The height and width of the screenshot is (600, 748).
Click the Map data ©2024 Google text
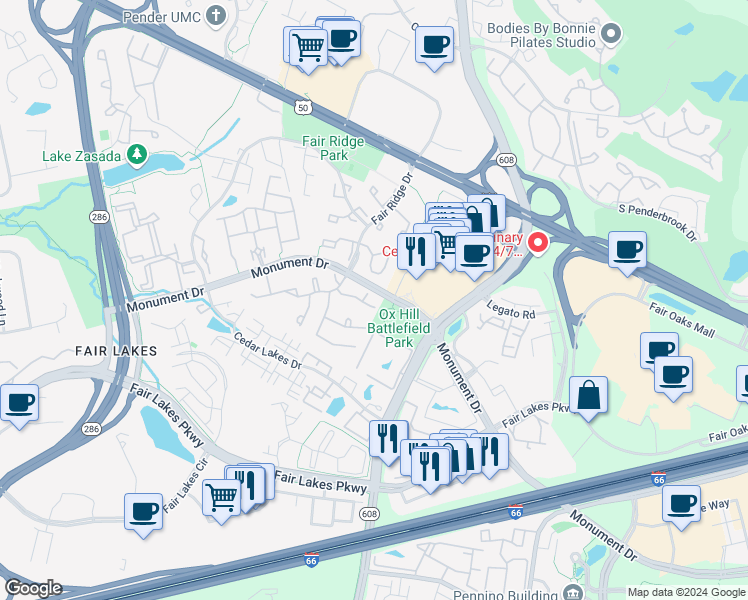685,592
